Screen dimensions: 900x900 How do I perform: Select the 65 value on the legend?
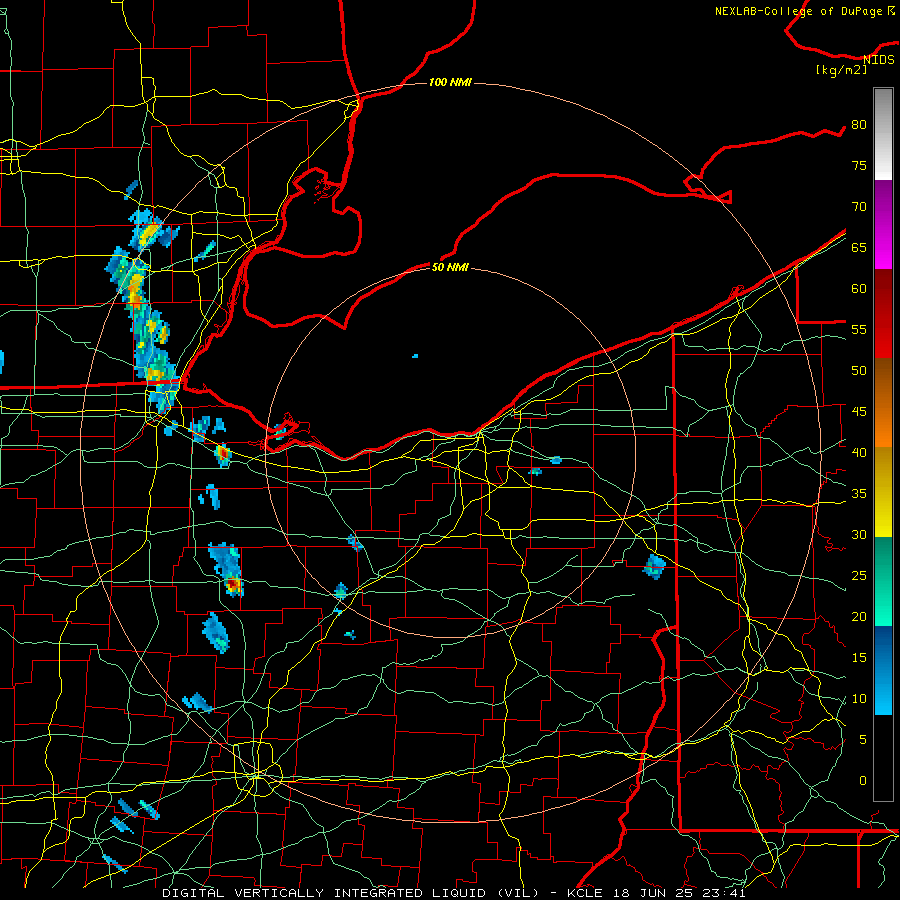coord(859,247)
